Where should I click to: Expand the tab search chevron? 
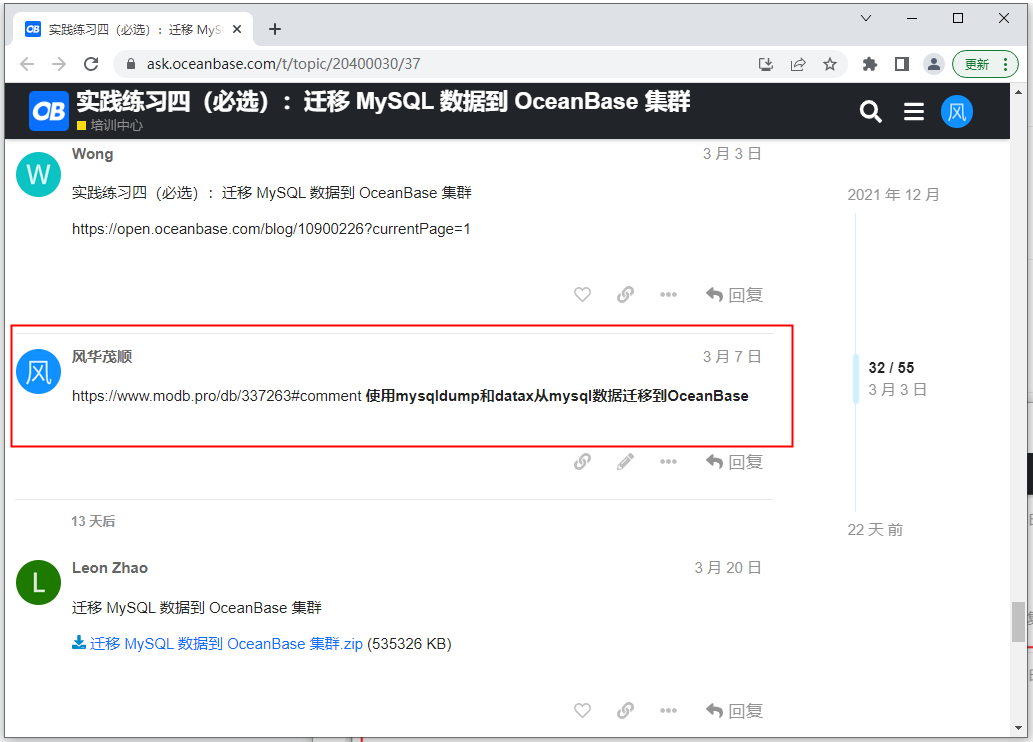[x=866, y=18]
